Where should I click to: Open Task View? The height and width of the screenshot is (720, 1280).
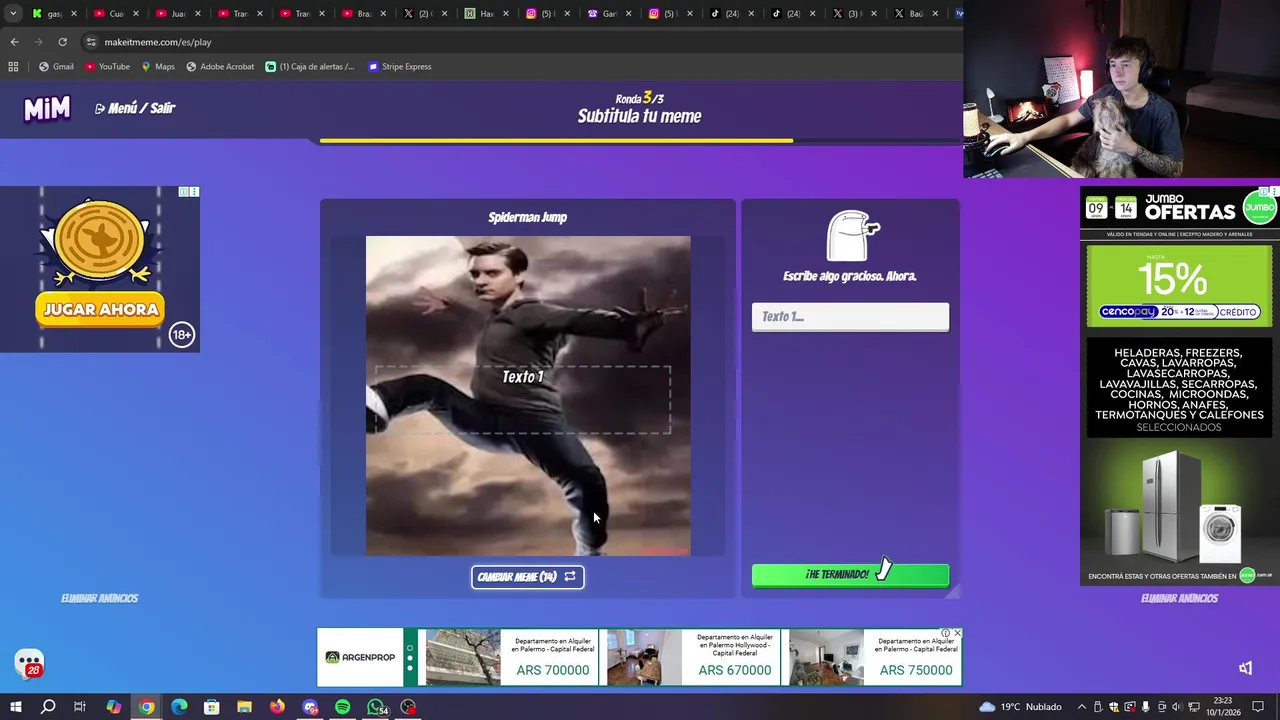80,707
